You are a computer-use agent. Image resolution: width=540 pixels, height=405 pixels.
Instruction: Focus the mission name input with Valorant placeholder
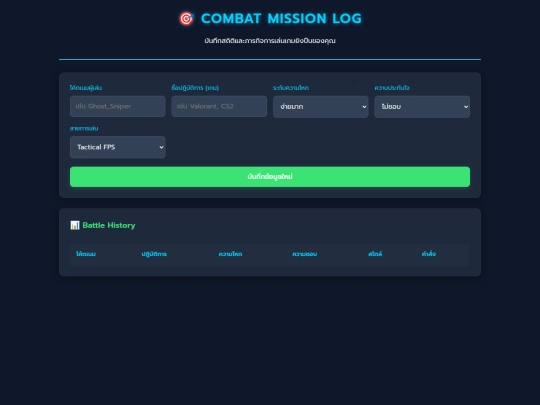coord(219,106)
